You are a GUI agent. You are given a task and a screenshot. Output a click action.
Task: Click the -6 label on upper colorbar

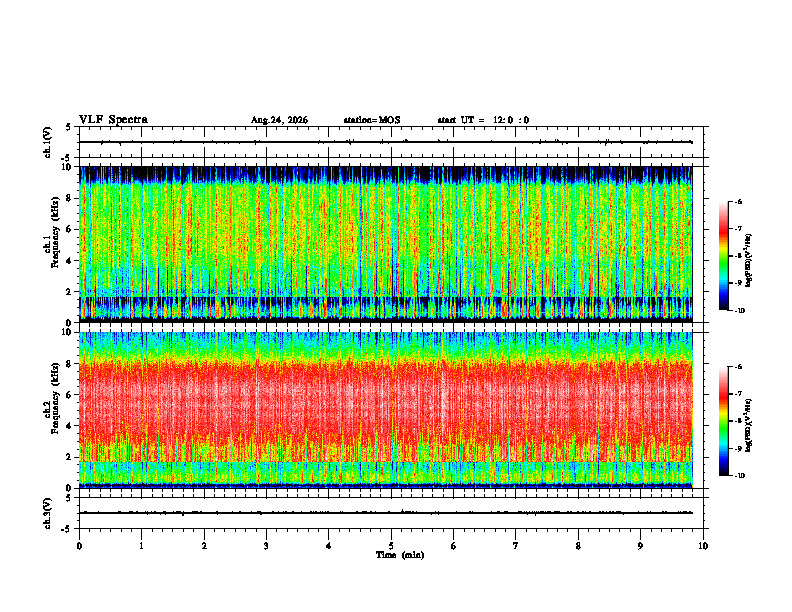(738, 201)
